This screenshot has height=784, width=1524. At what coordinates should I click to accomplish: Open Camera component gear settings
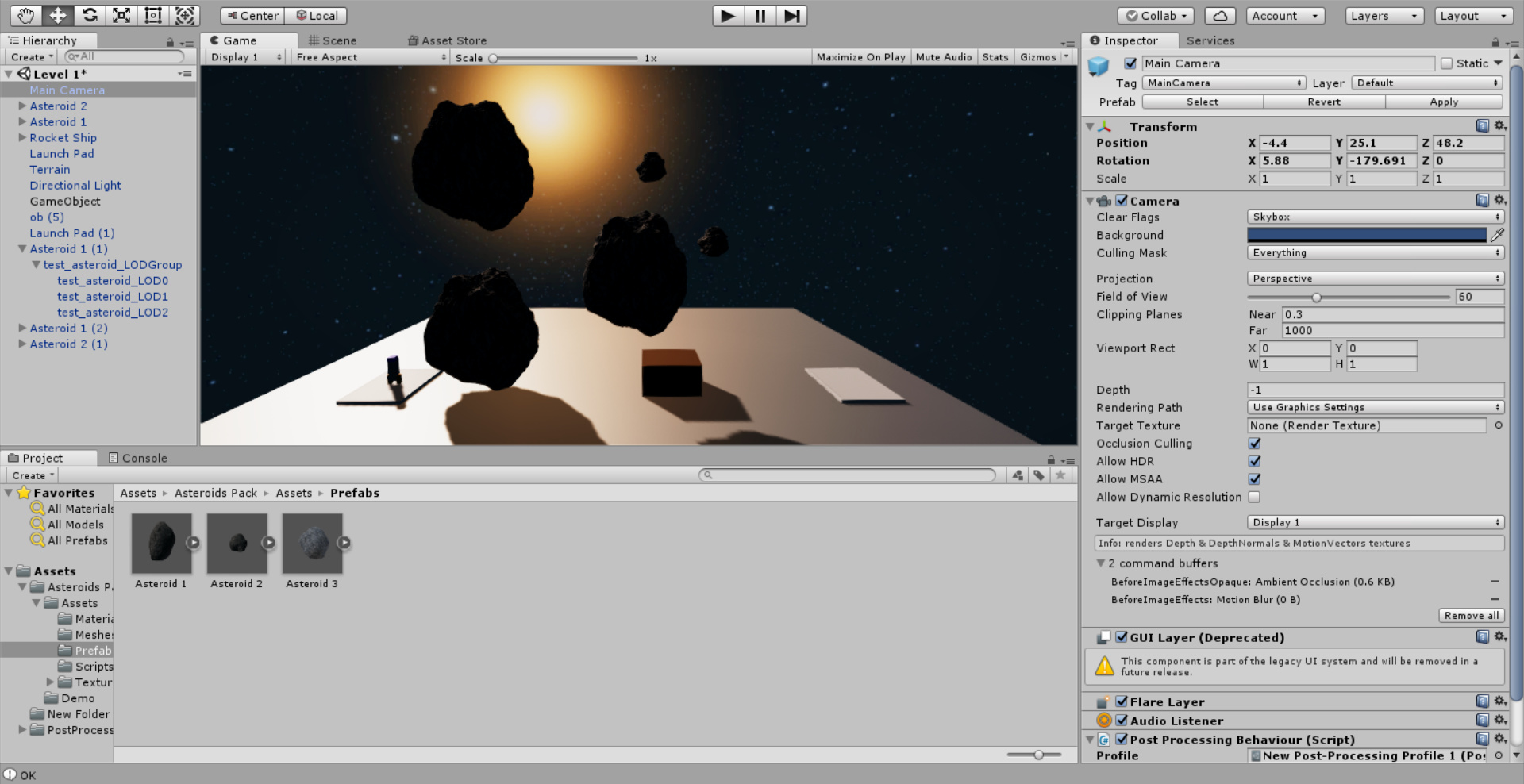1499,201
